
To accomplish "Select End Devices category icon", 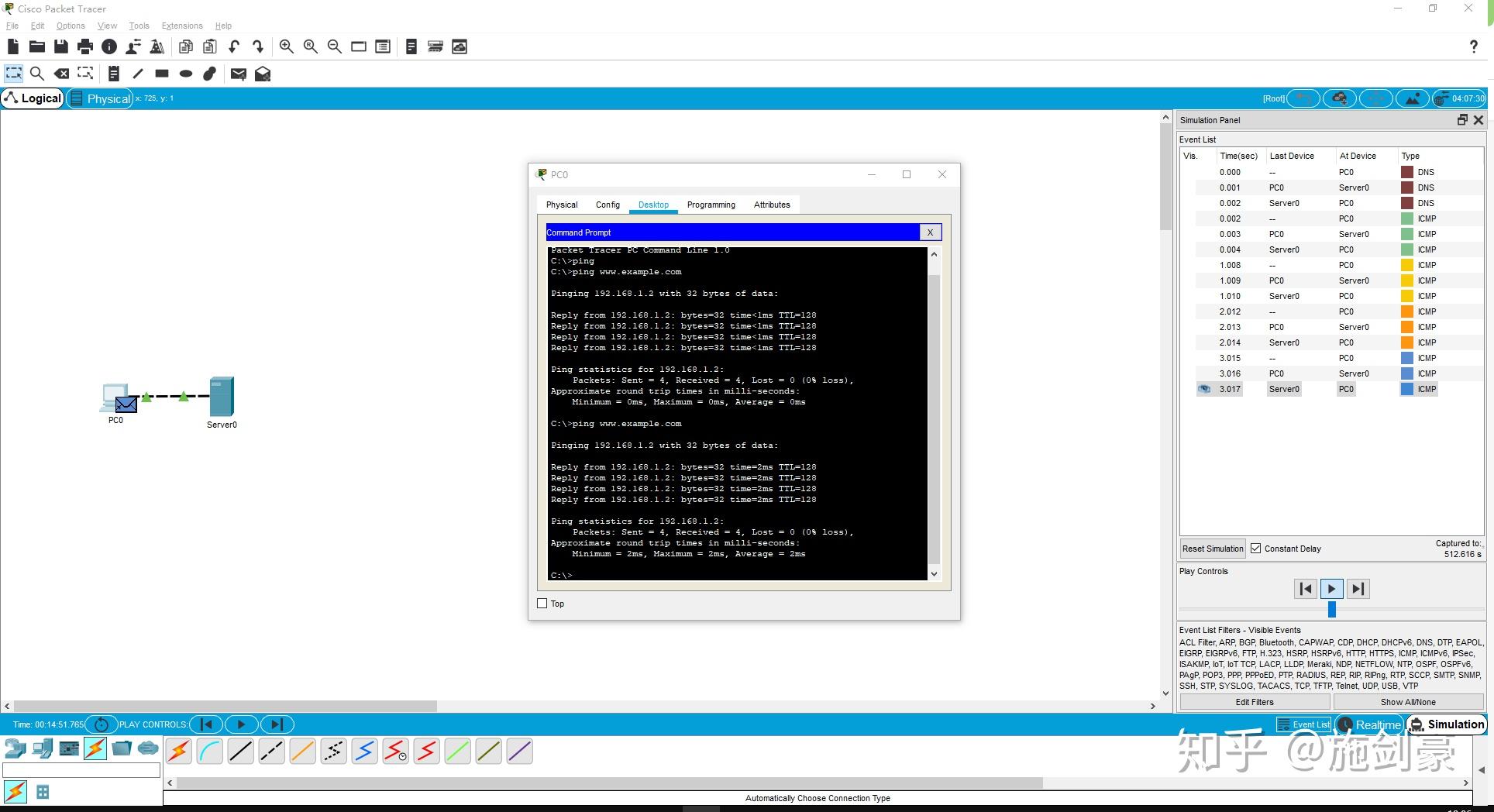I will 43,748.
